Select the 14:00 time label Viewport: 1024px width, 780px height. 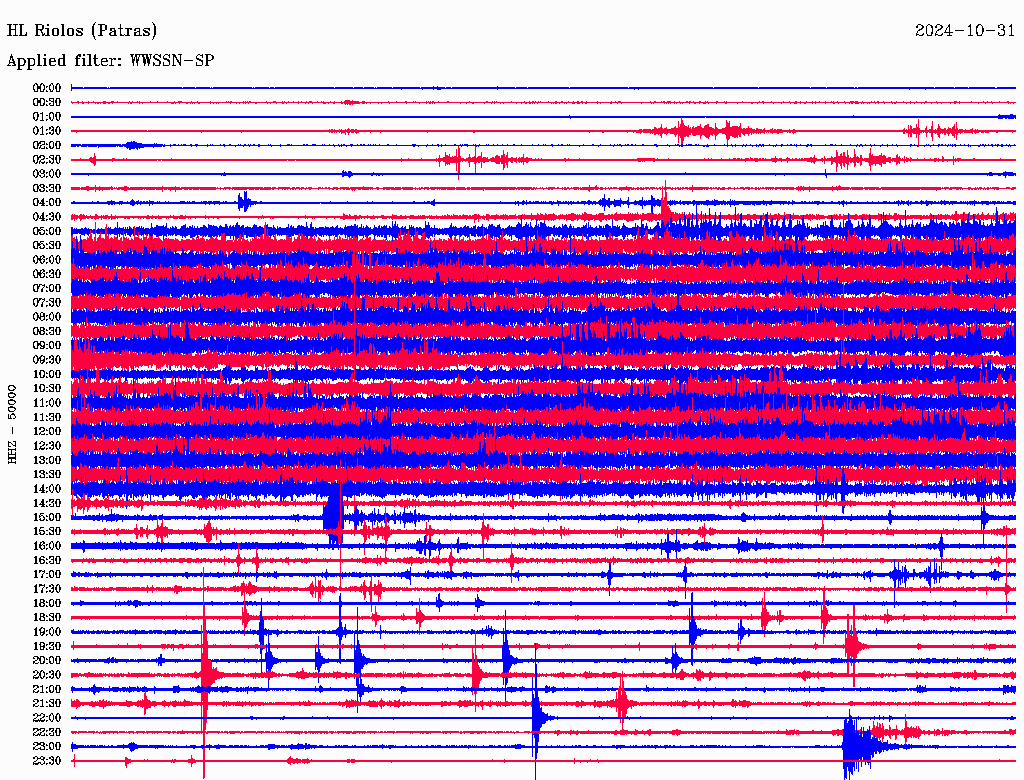[x=47, y=489]
